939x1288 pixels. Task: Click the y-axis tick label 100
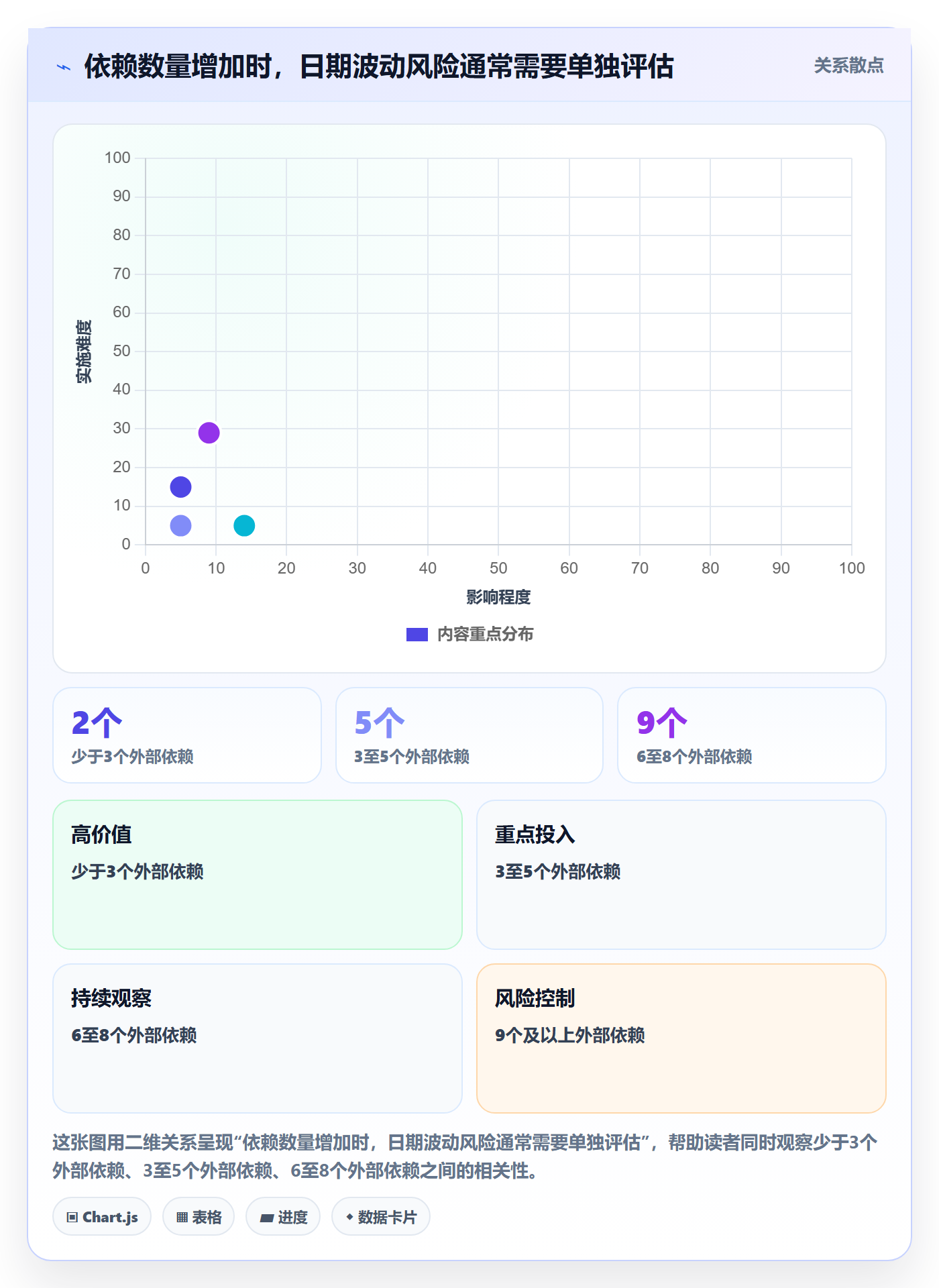(x=117, y=158)
